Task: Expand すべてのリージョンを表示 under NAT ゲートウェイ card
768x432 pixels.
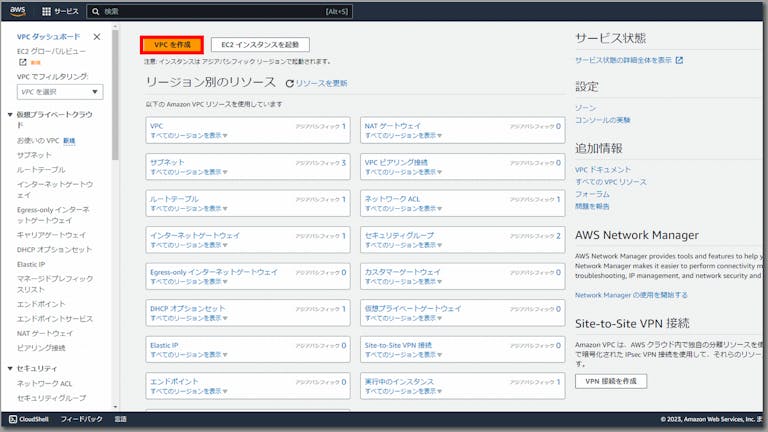Action: [403, 136]
